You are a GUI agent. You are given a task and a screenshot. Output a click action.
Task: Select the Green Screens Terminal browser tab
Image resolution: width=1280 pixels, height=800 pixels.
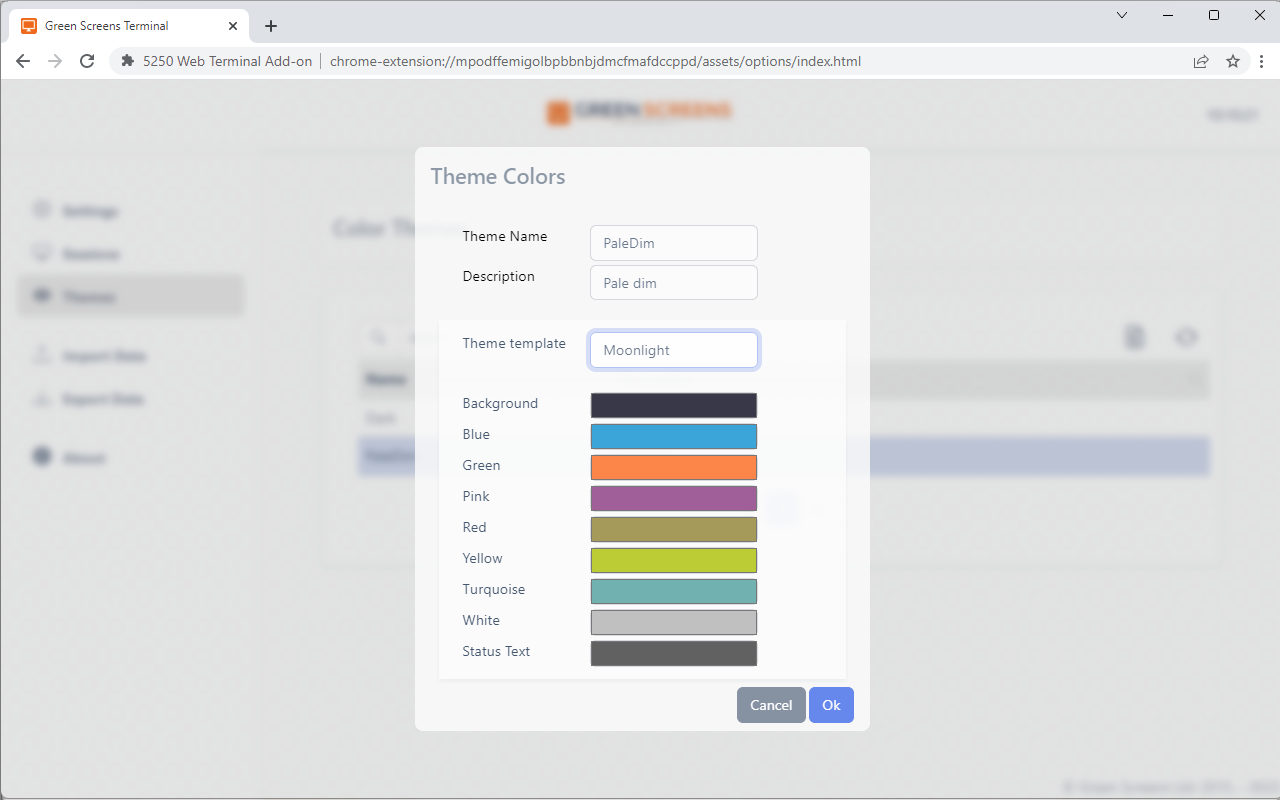[120, 26]
